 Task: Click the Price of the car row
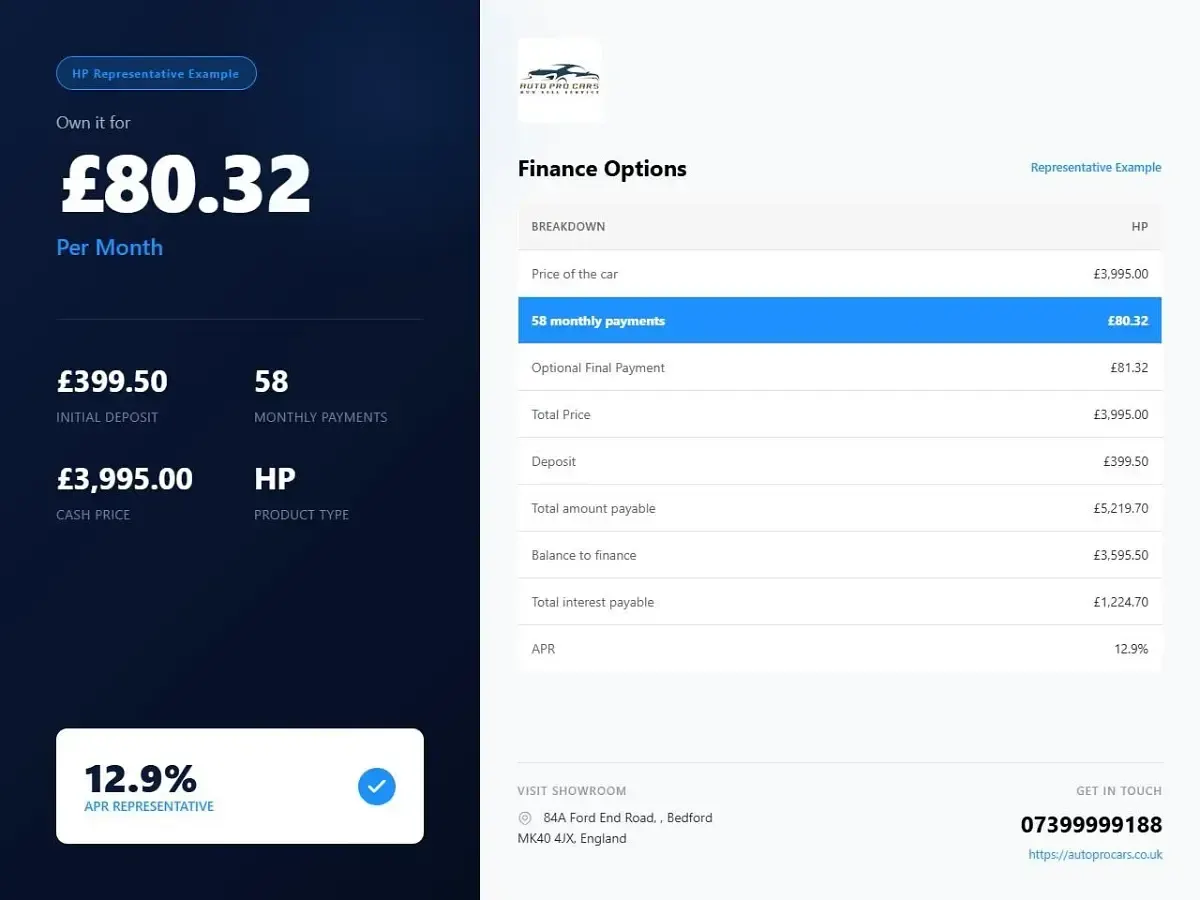pyautogui.click(x=840, y=274)
